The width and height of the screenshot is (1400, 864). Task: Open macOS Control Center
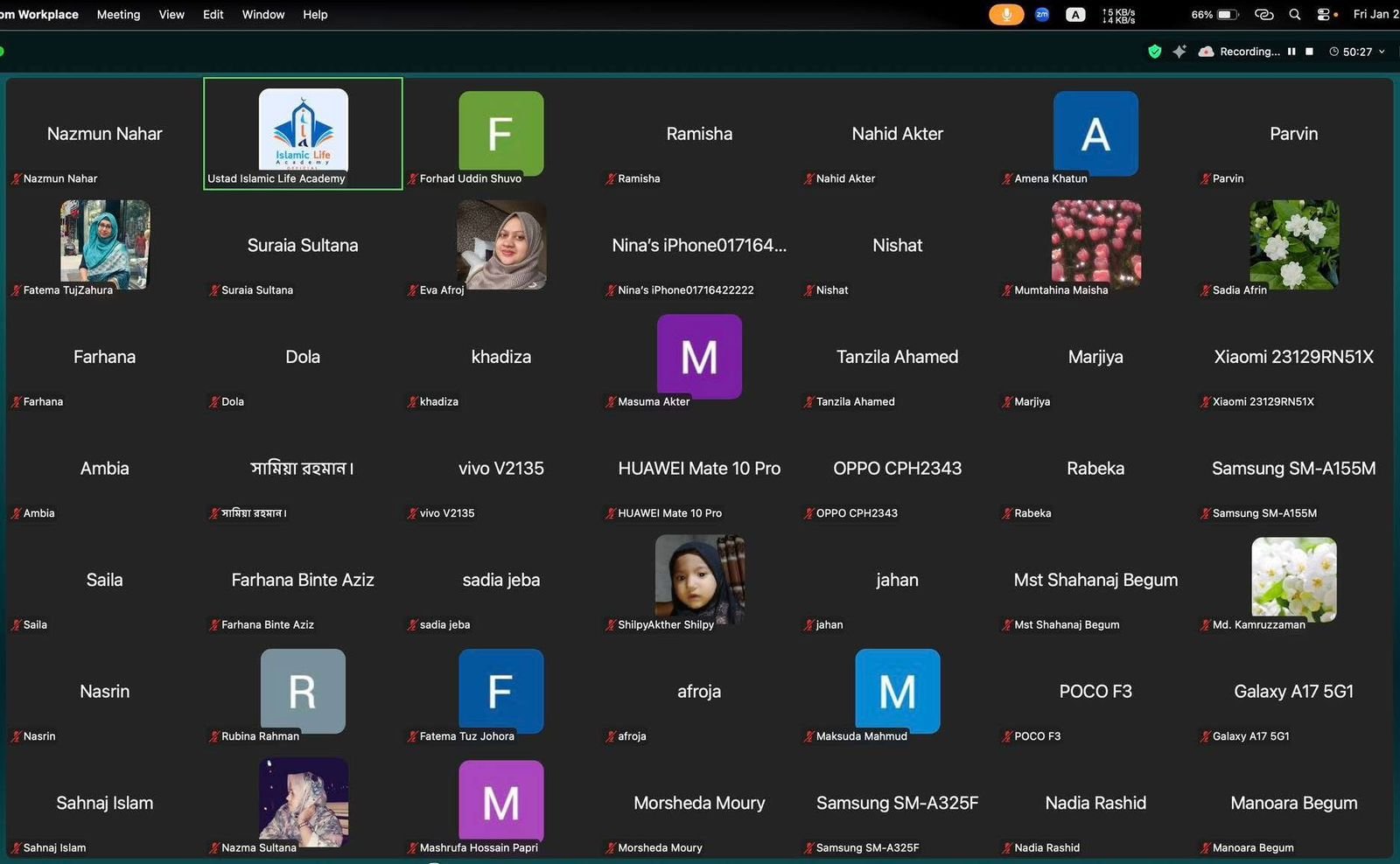pos(1323,15)
